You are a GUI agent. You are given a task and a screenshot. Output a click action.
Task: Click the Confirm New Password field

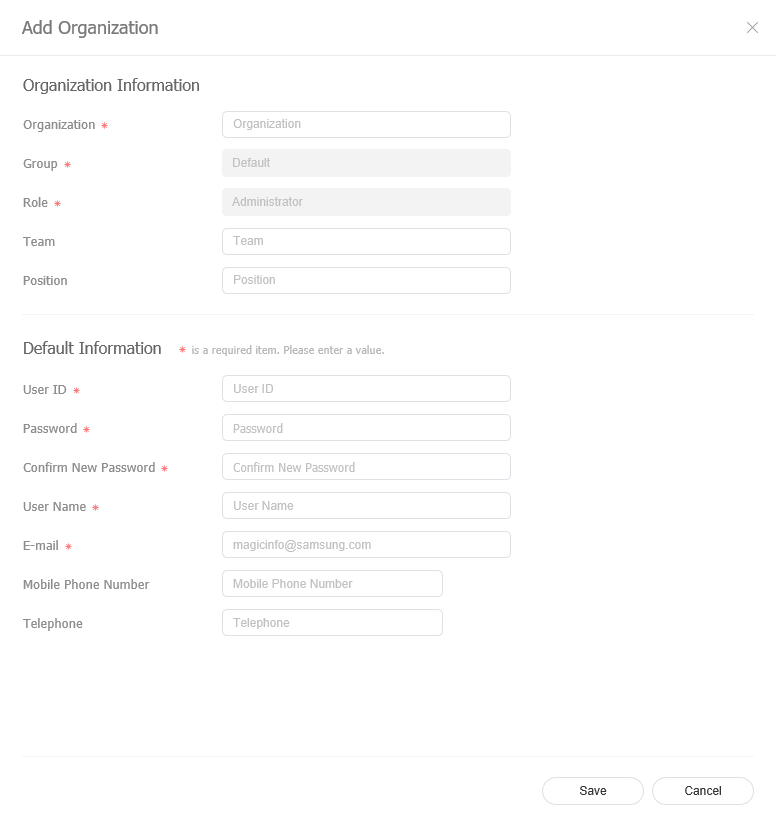pos(365,466)
